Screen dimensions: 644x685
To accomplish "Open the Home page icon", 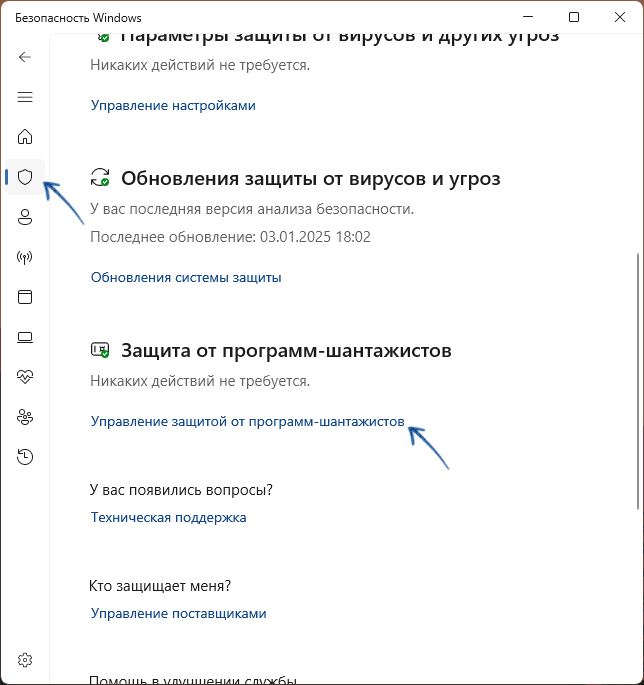I will coord(25,137).
